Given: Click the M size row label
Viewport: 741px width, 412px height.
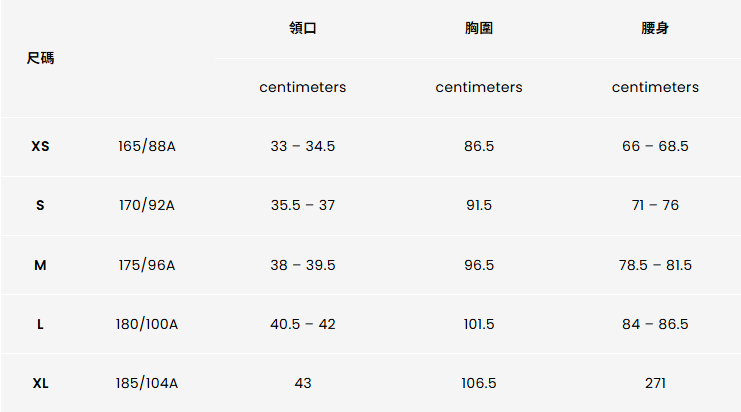Looking at the screenshot, I should [40, 265].
